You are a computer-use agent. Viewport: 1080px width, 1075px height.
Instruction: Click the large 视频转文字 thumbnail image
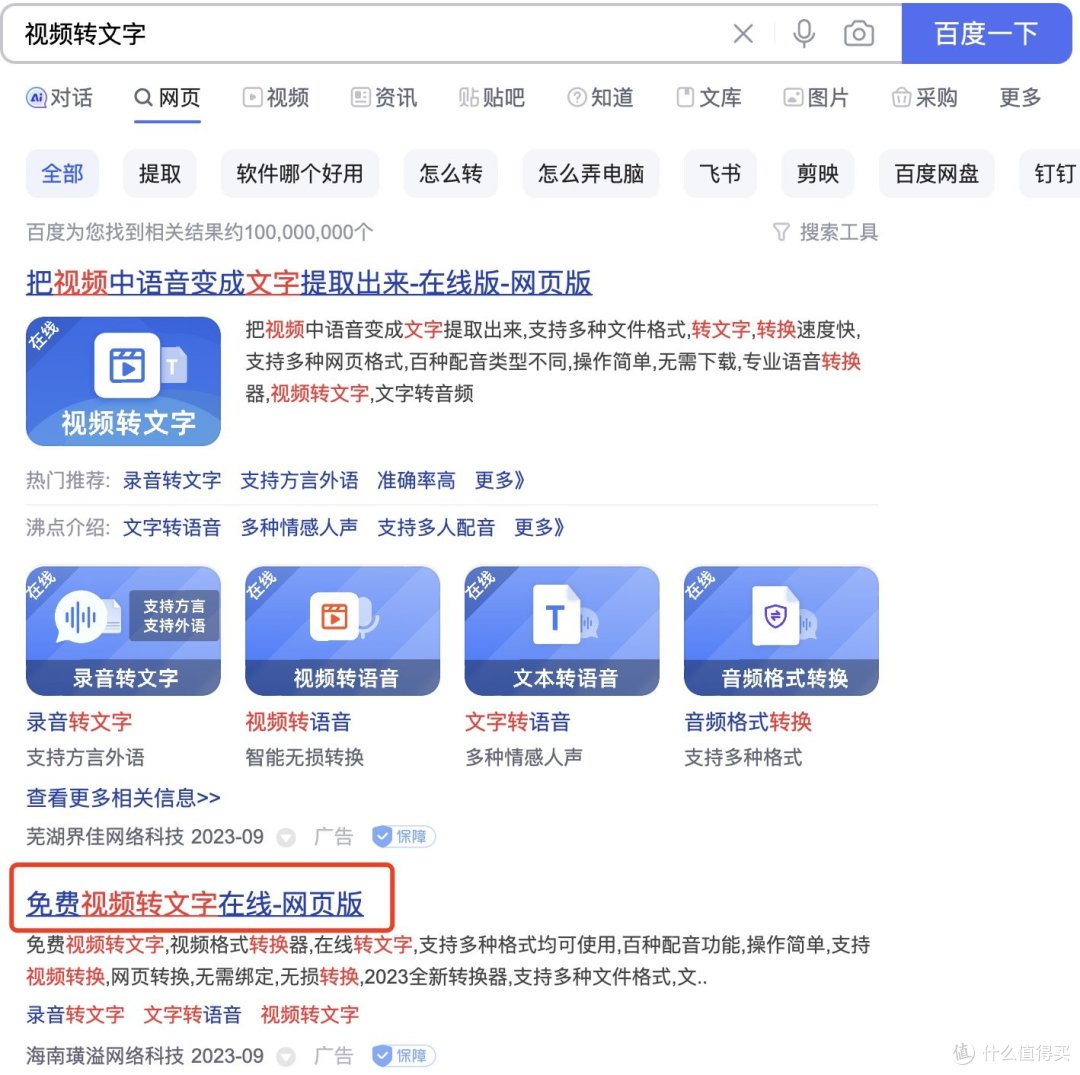click(x=123, y=381)
